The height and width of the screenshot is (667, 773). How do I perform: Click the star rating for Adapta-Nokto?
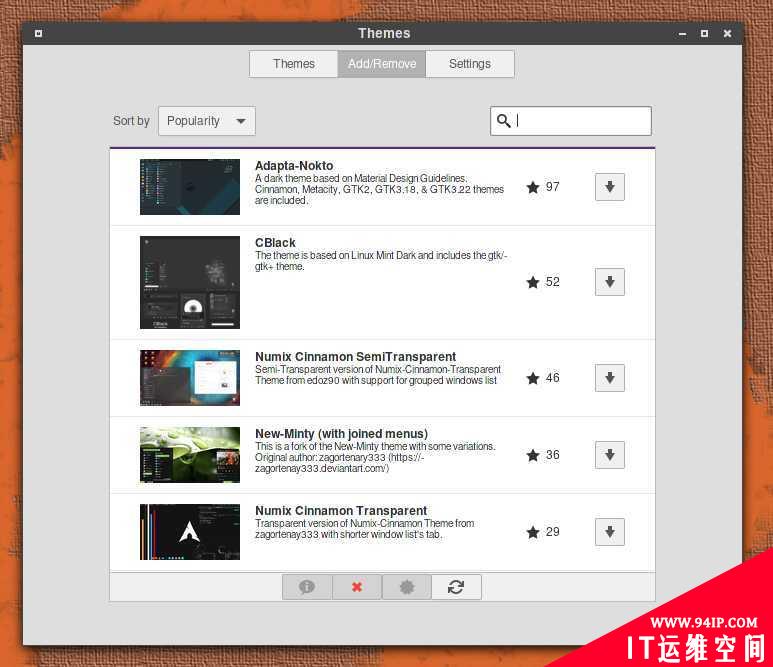pos(533,187)
